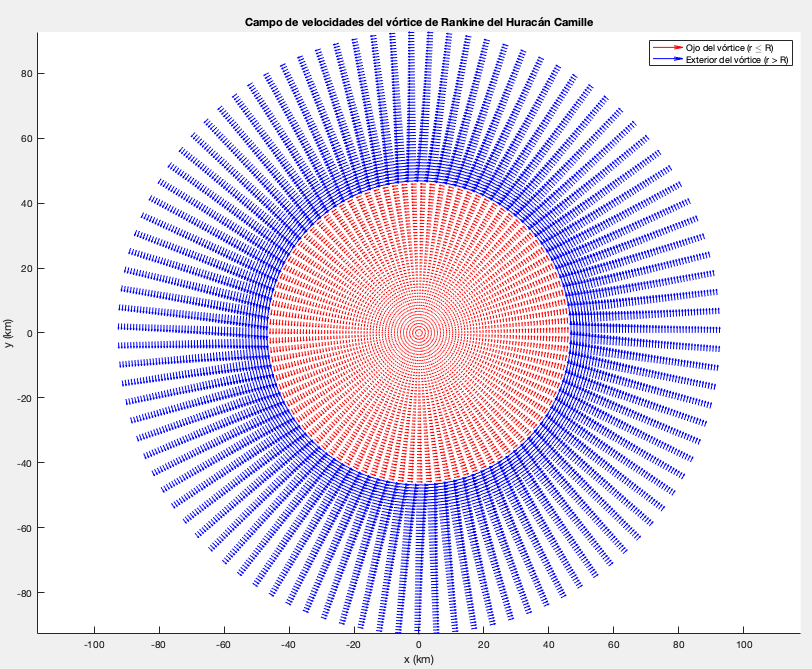Click the 0 tick label on y-axis
Image resolution: width=812 pixels, height=669 pixels.
(29, 333)
